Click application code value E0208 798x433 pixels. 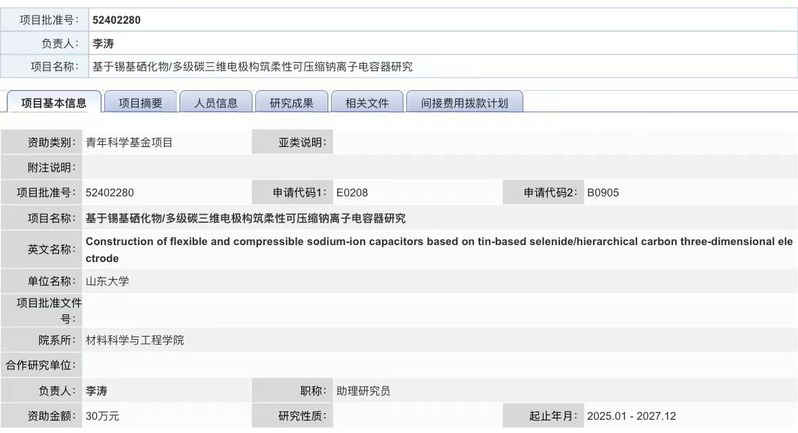(x=359, y=193)
